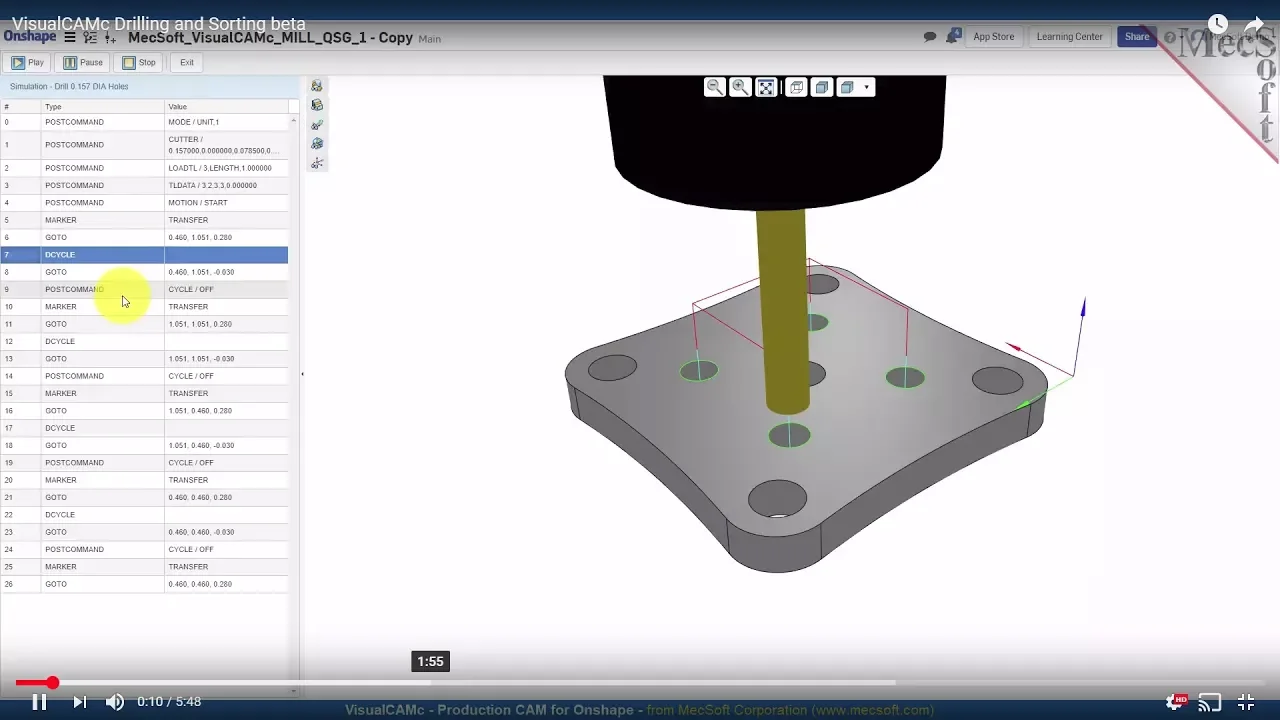Select row 8, GOTO 0.460, 1.051, -0.030

144,272
